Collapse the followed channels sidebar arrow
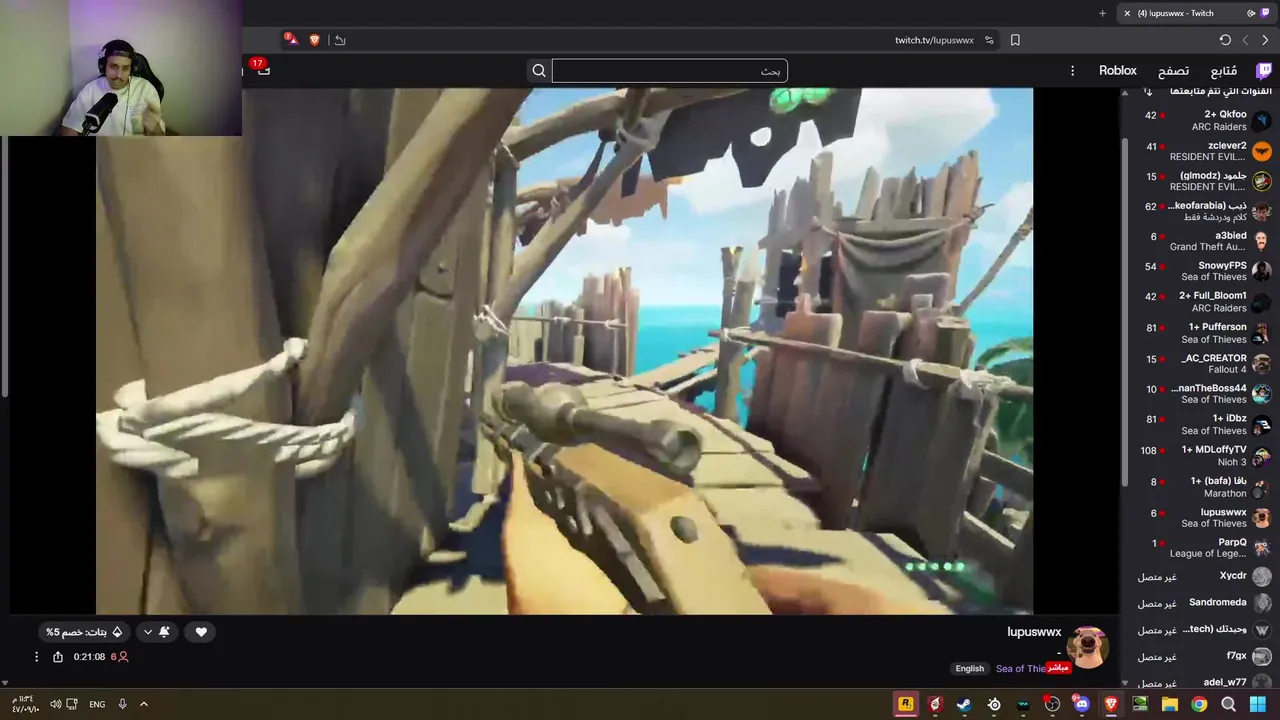 click(x=1148, y=92)
